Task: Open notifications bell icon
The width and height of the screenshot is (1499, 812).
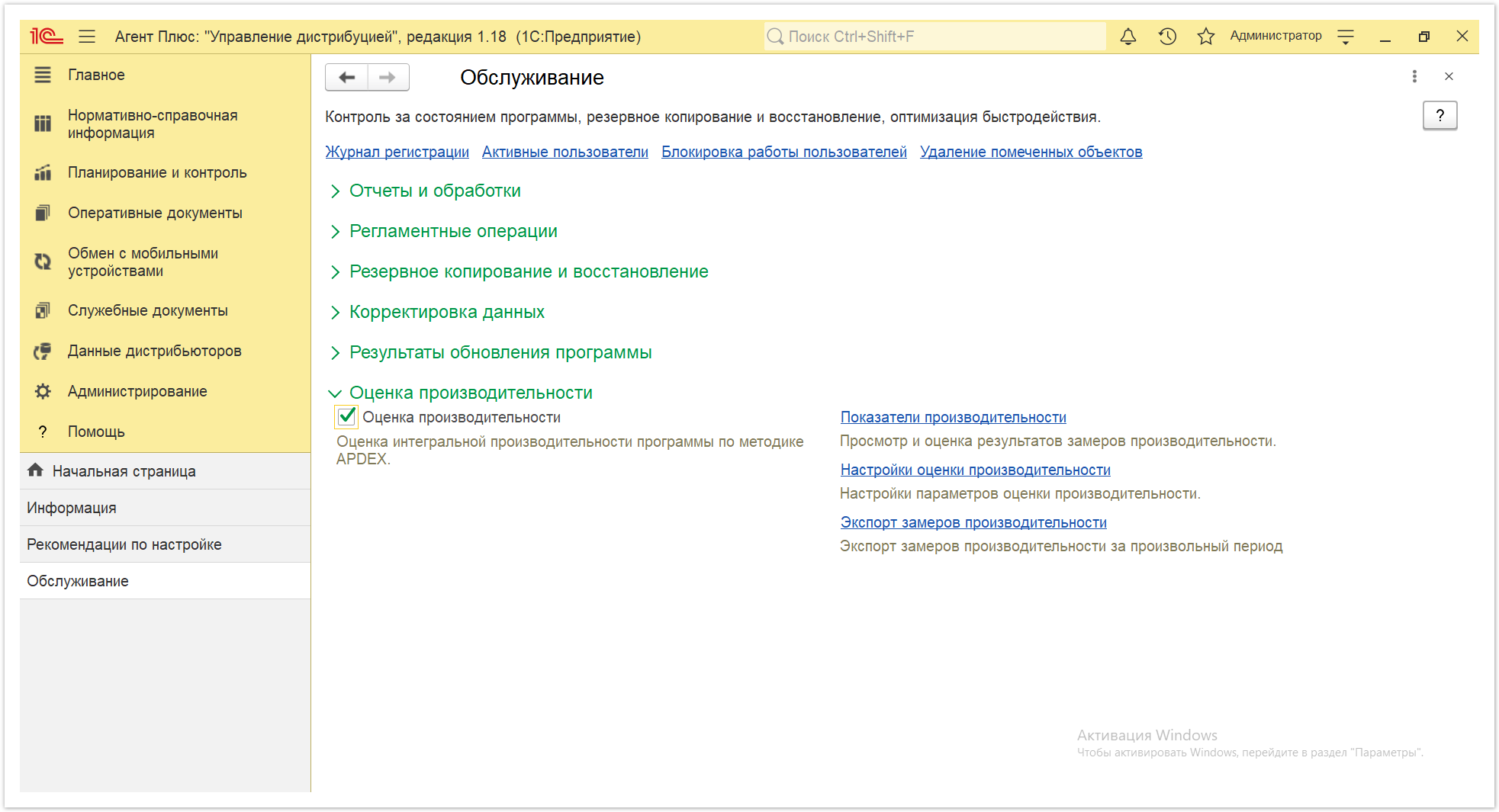Action: pyautogui.click(x=1128, y=36)
